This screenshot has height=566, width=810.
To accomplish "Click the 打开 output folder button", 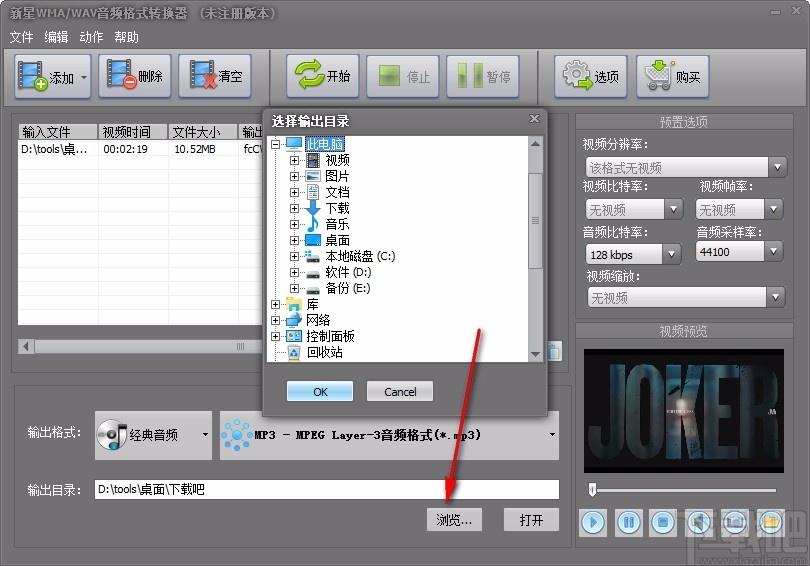I will tap(531, 520).
